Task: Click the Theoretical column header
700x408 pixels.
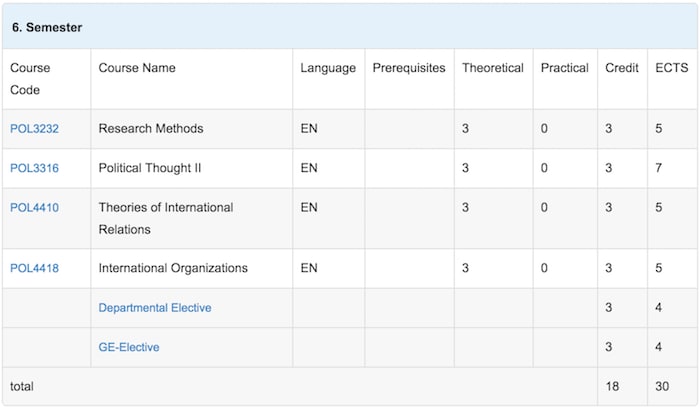Action: [492, 68]
